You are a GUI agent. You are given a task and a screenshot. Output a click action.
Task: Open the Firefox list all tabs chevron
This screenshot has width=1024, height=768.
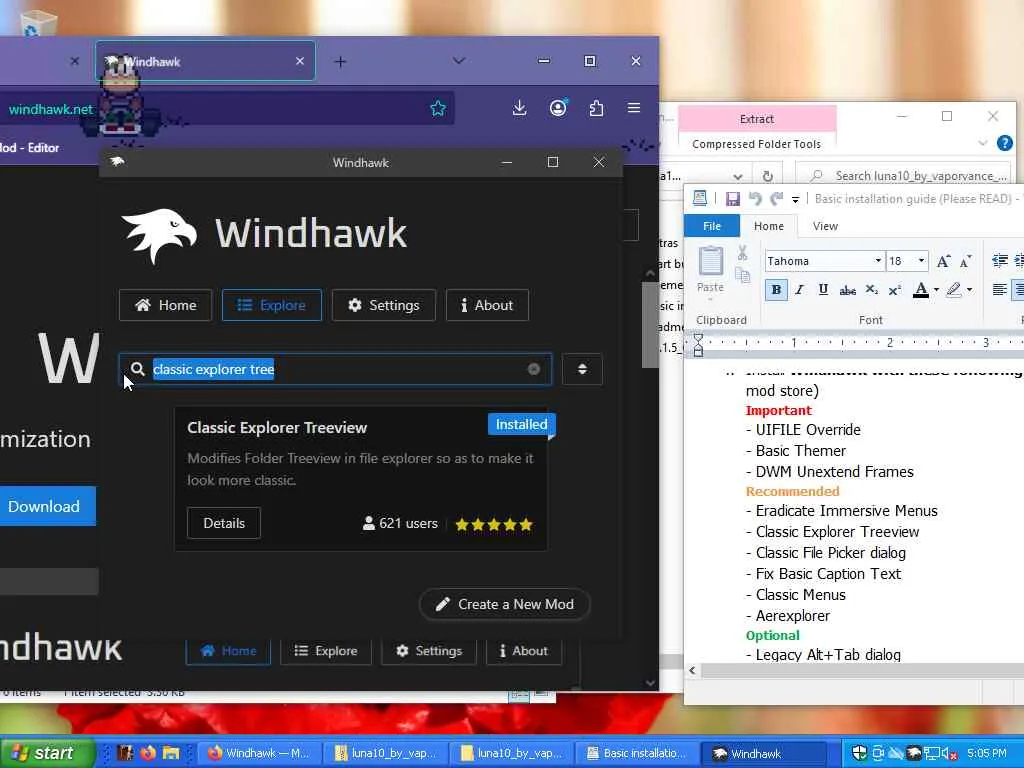(x=458, y=61)
